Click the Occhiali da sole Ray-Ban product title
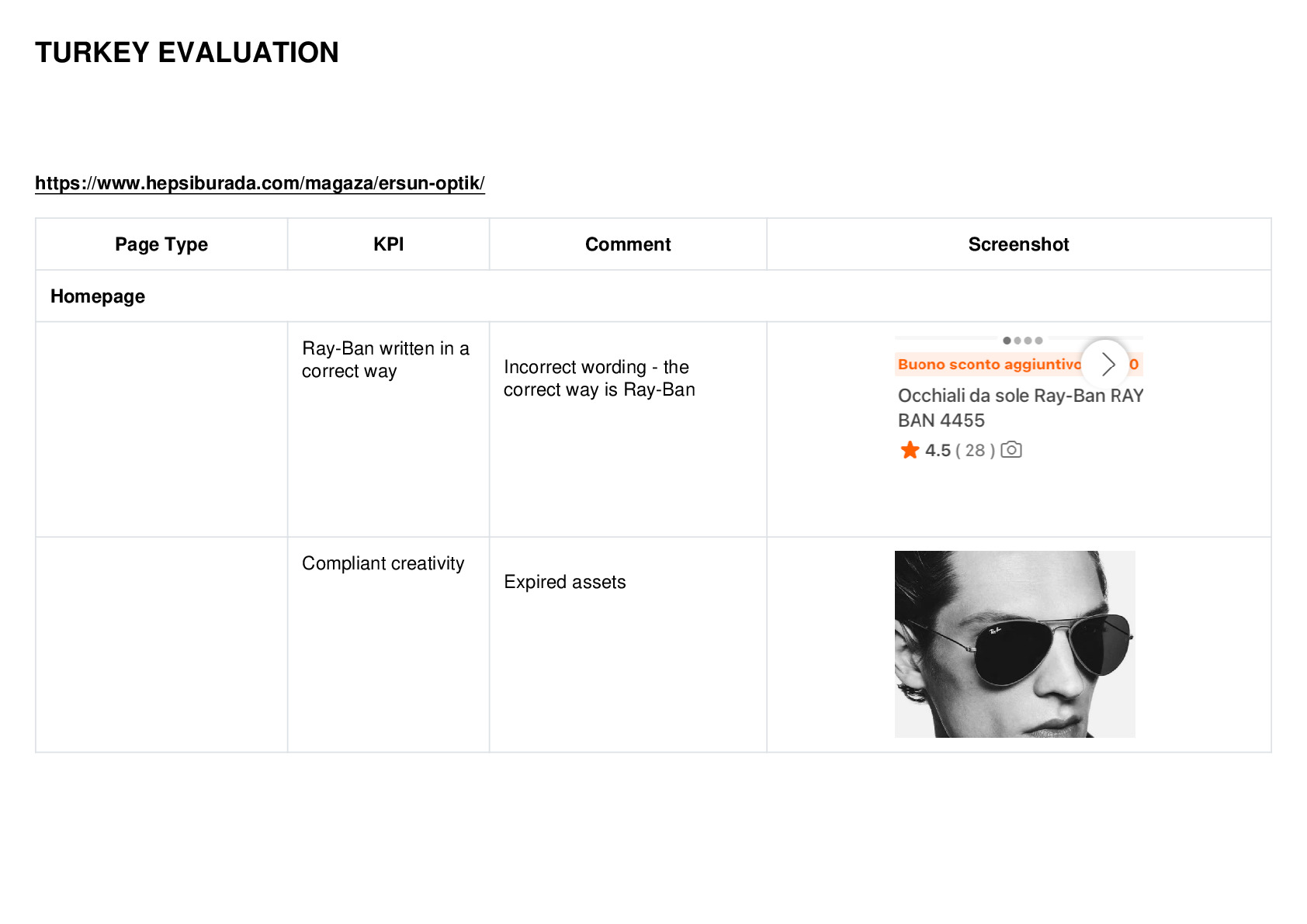The height and width of the screenshot is (924, 1307). tap(1021, 408)
